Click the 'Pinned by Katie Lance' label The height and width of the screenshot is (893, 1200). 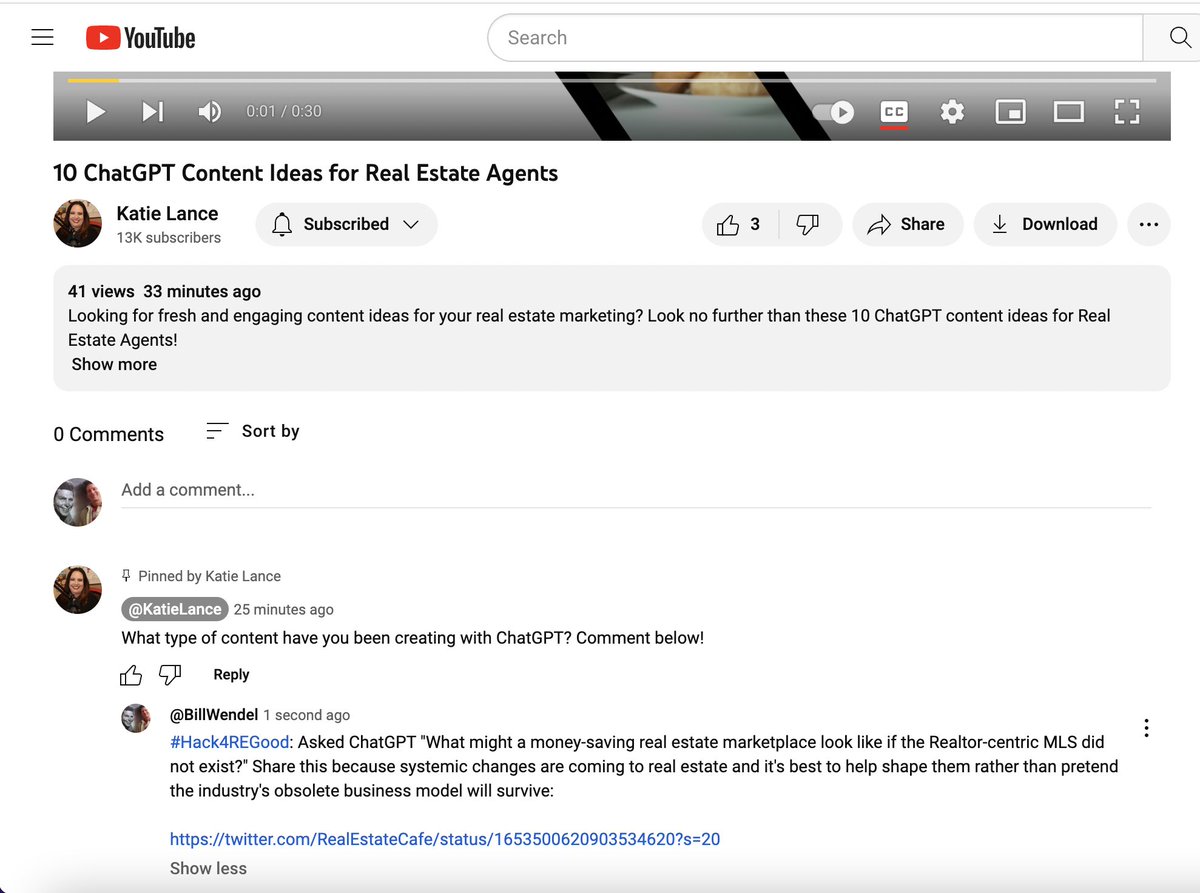pos(209,576)
